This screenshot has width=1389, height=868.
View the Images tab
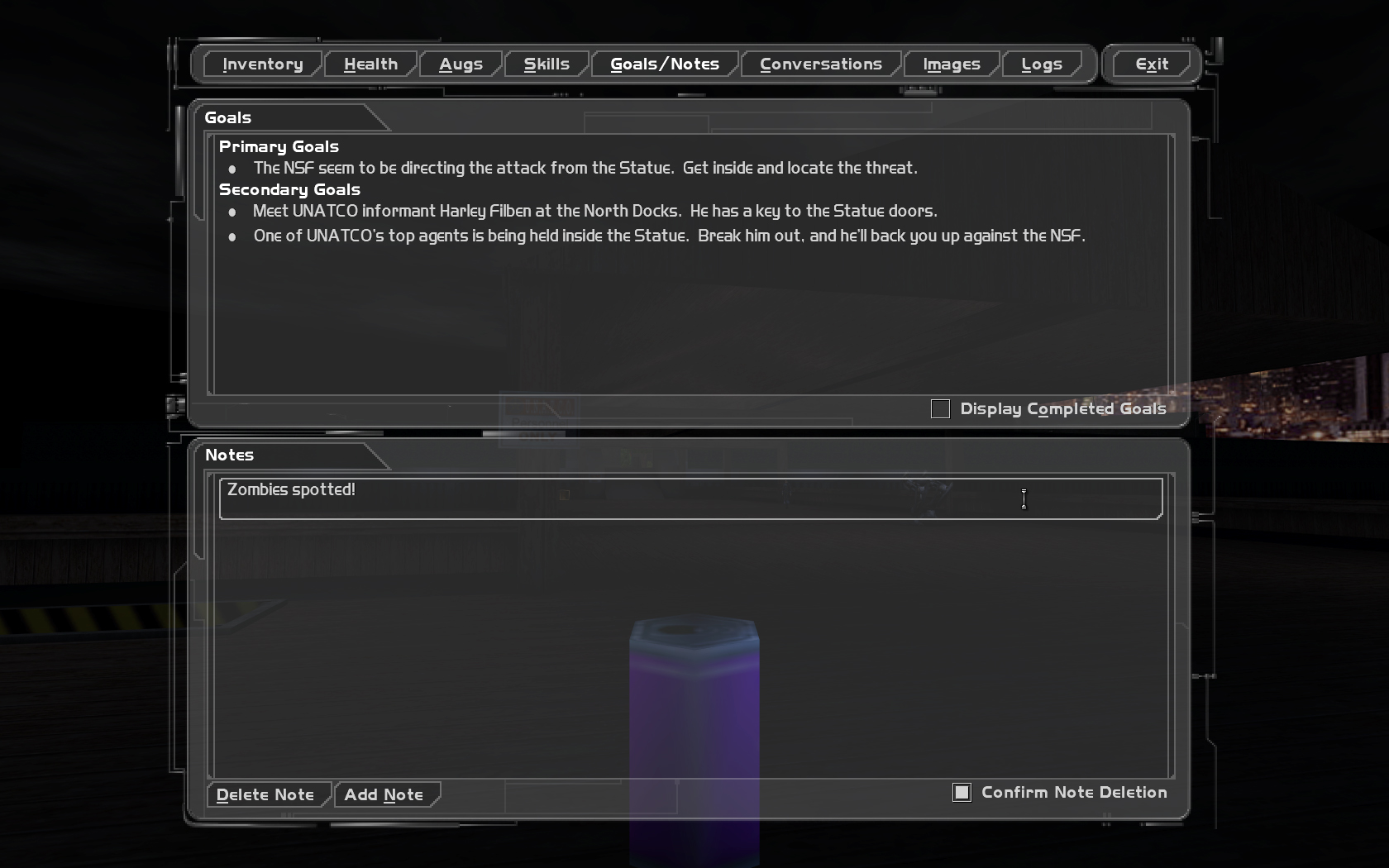click(952, 64)
